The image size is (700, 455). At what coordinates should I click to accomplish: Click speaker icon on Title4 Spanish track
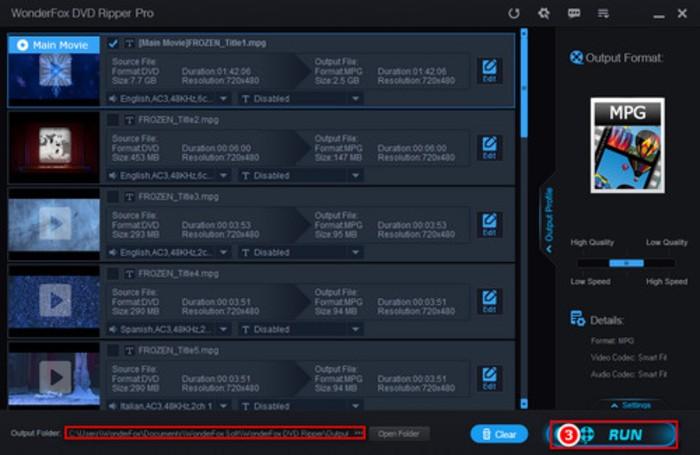(113, 329)
